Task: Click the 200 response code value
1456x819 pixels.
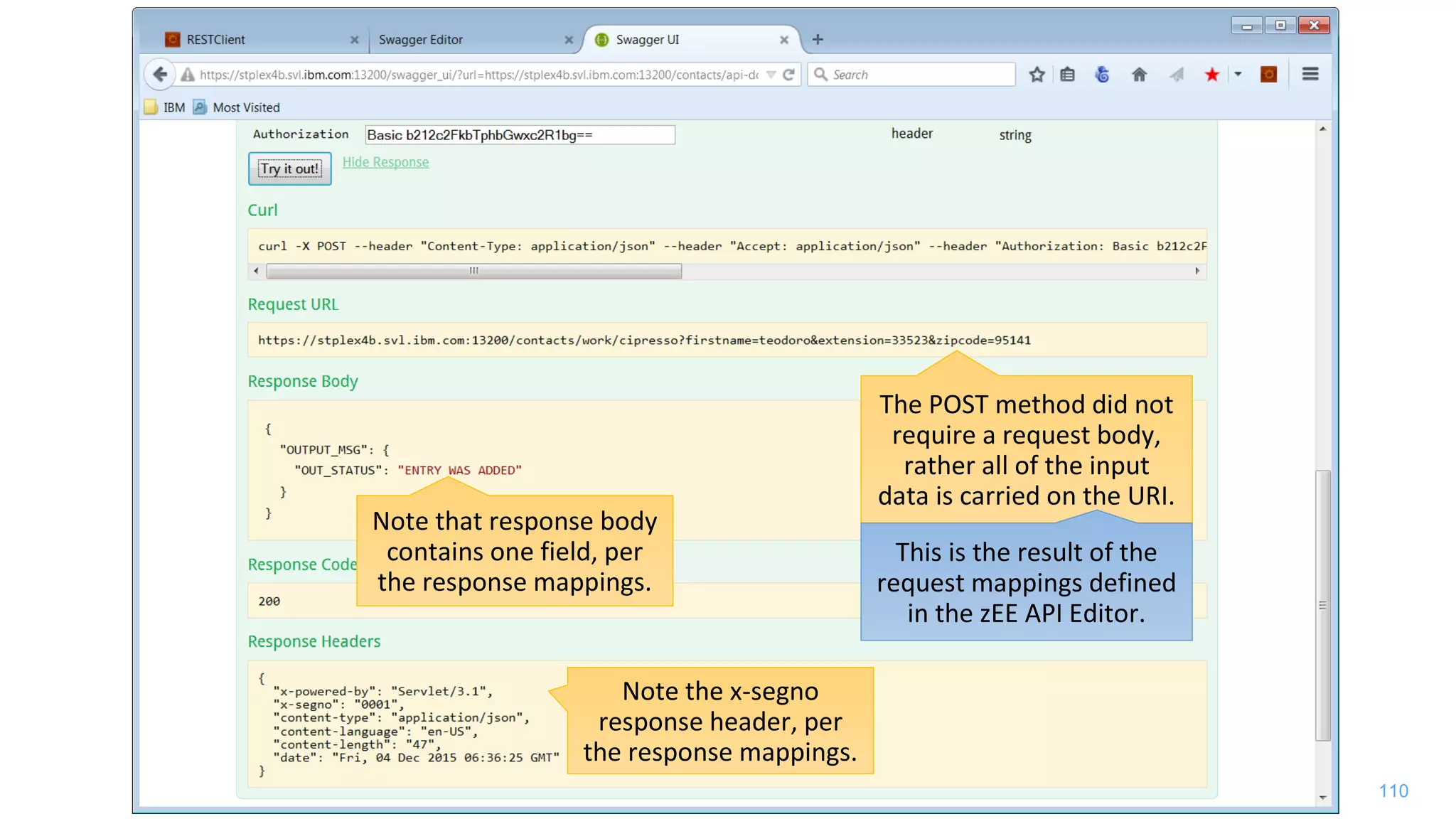Action: point(269,601)
